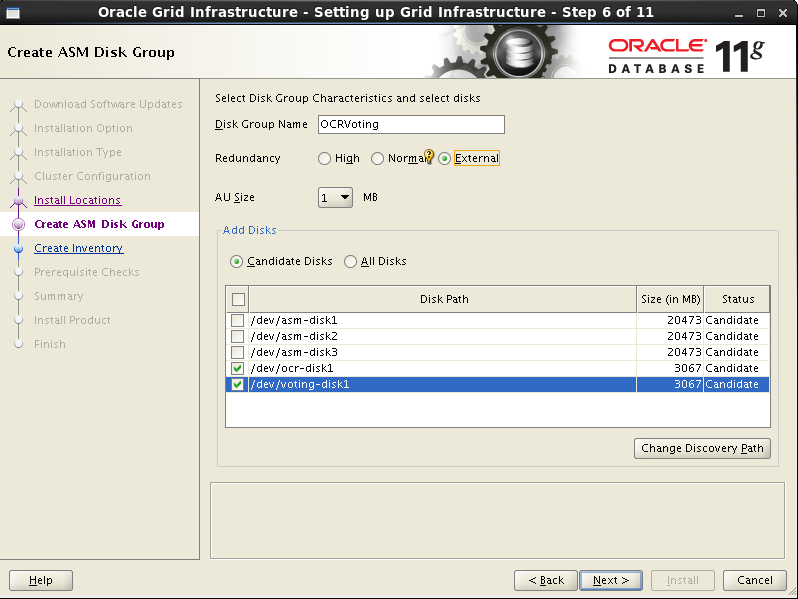The height and width of the screenshot is (599, 798).
Task: Check the /dev/asm-disk3 checkbox
Action: coord(237,352)
